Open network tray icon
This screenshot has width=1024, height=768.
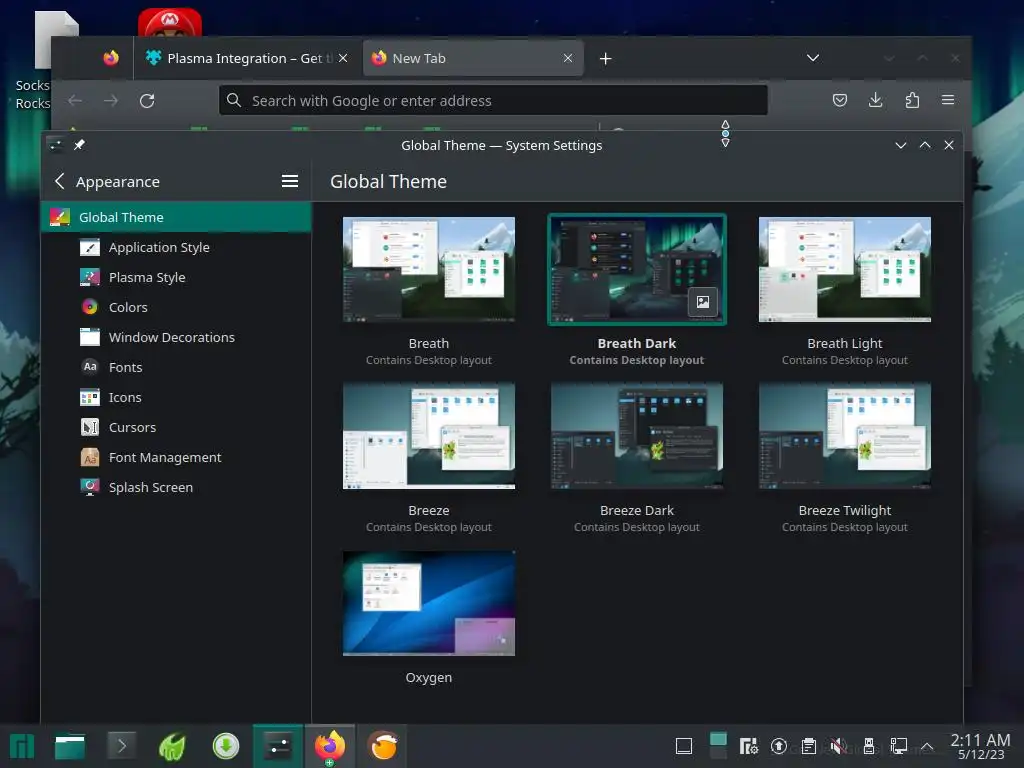click(899, 746)
